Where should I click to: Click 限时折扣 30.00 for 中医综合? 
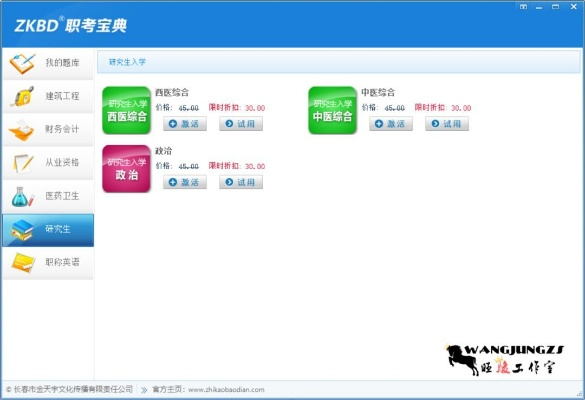[x=443, y=108]
